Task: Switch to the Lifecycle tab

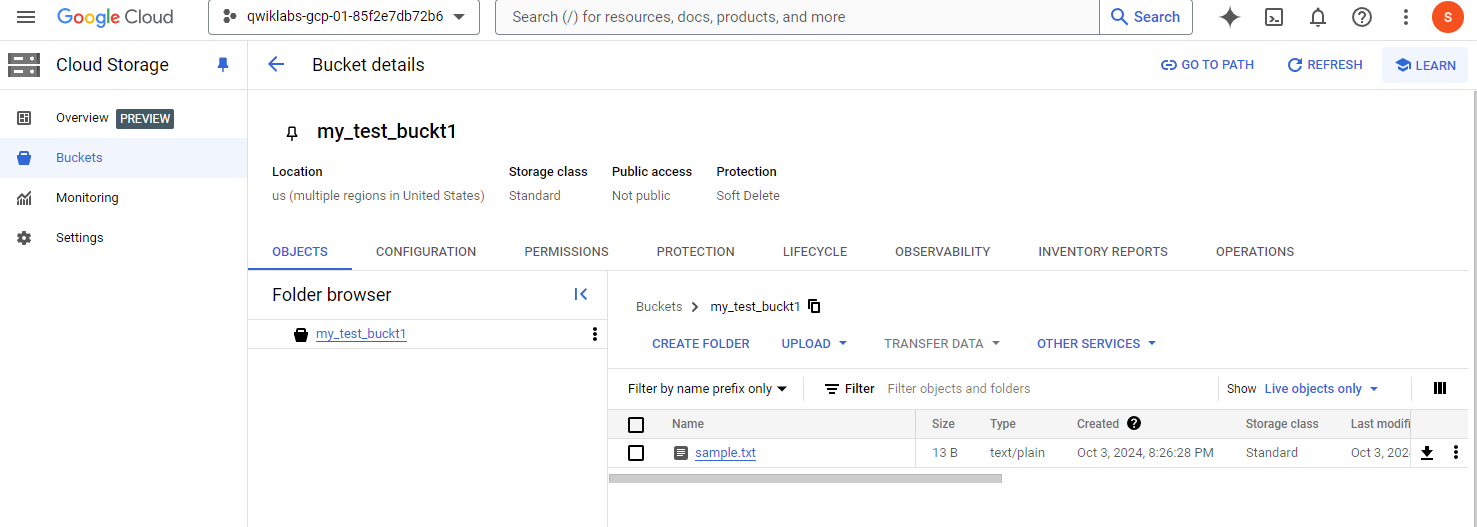Action: (x=815, y=252)
